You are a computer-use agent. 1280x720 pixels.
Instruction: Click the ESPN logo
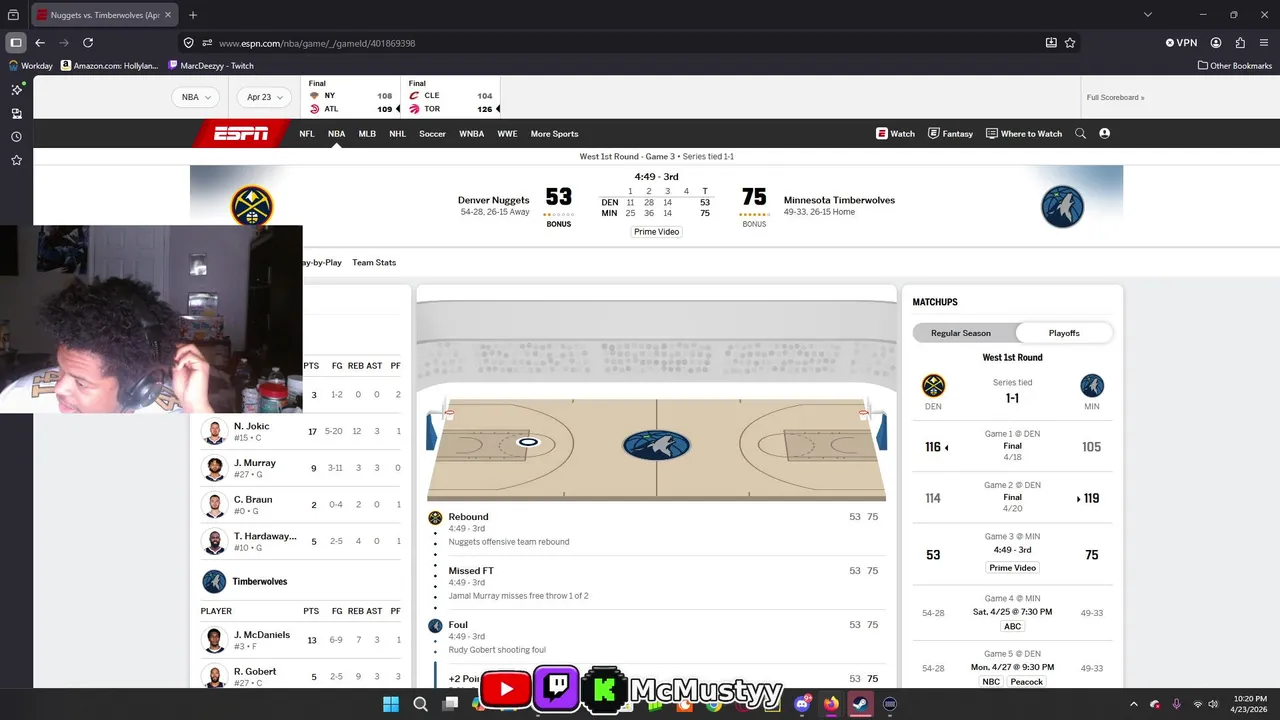click(x=241, y=133)
